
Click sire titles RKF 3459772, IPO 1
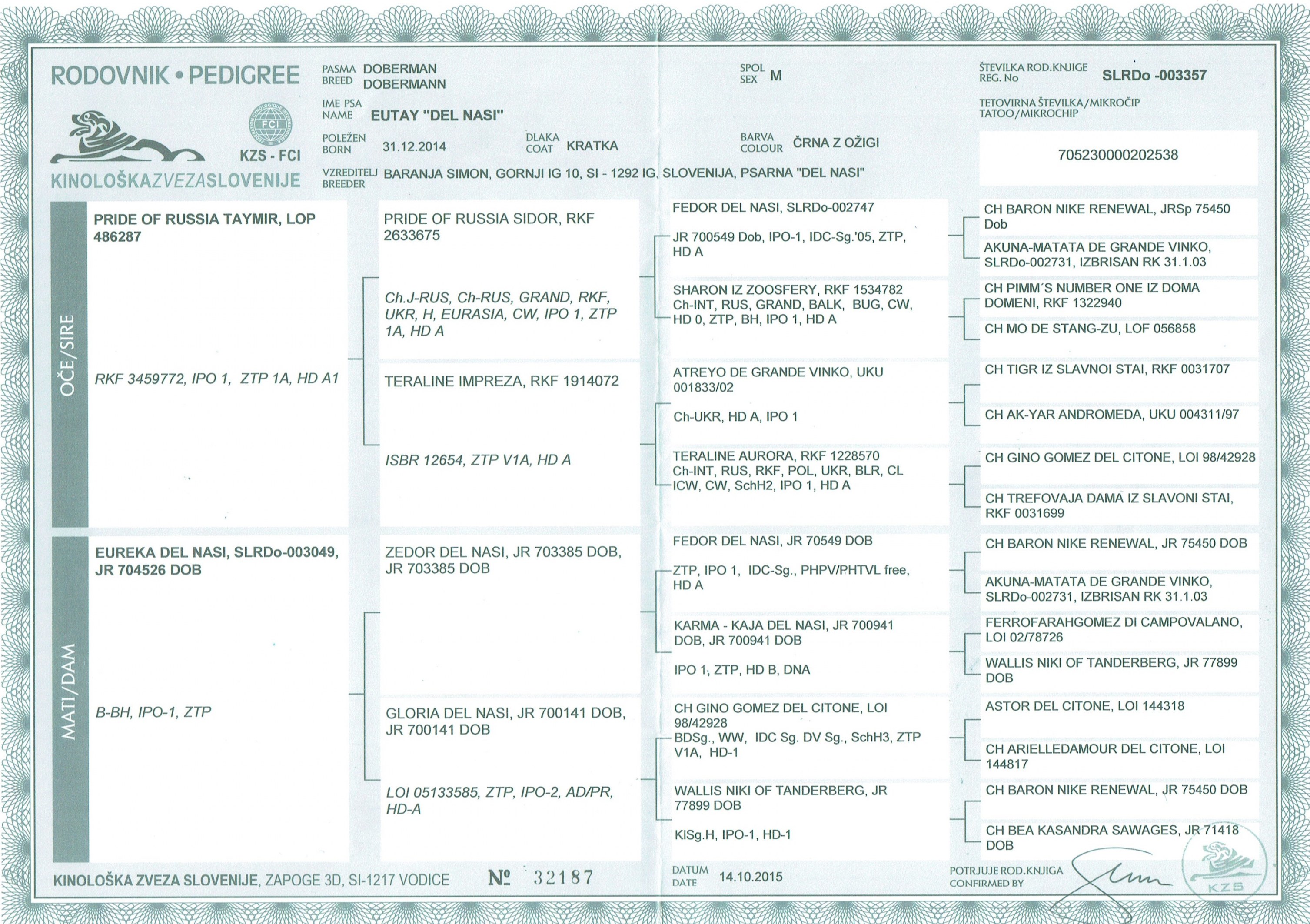click(216, 378)
